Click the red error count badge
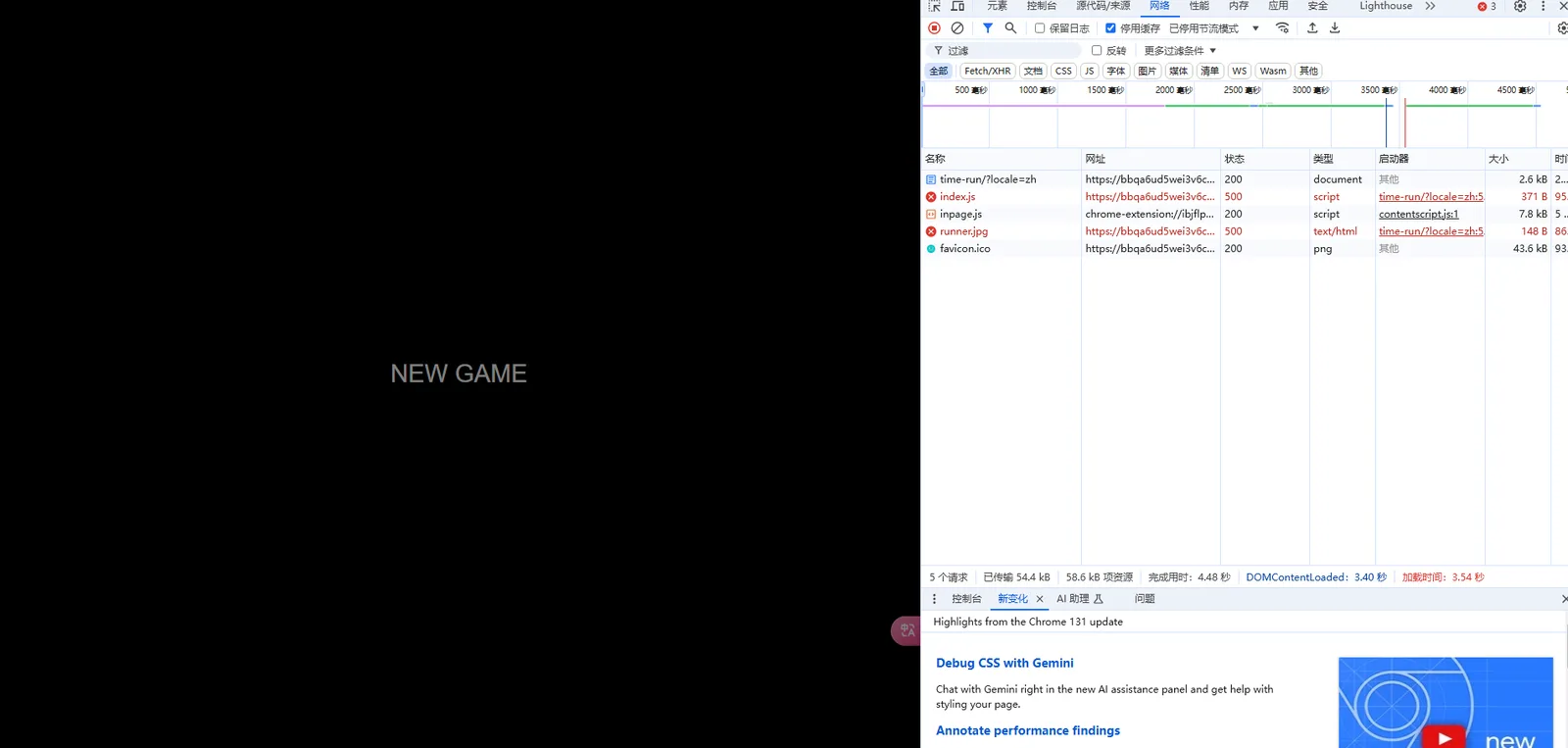This screenshot has height=748, width=1568. click(1487, 6)
